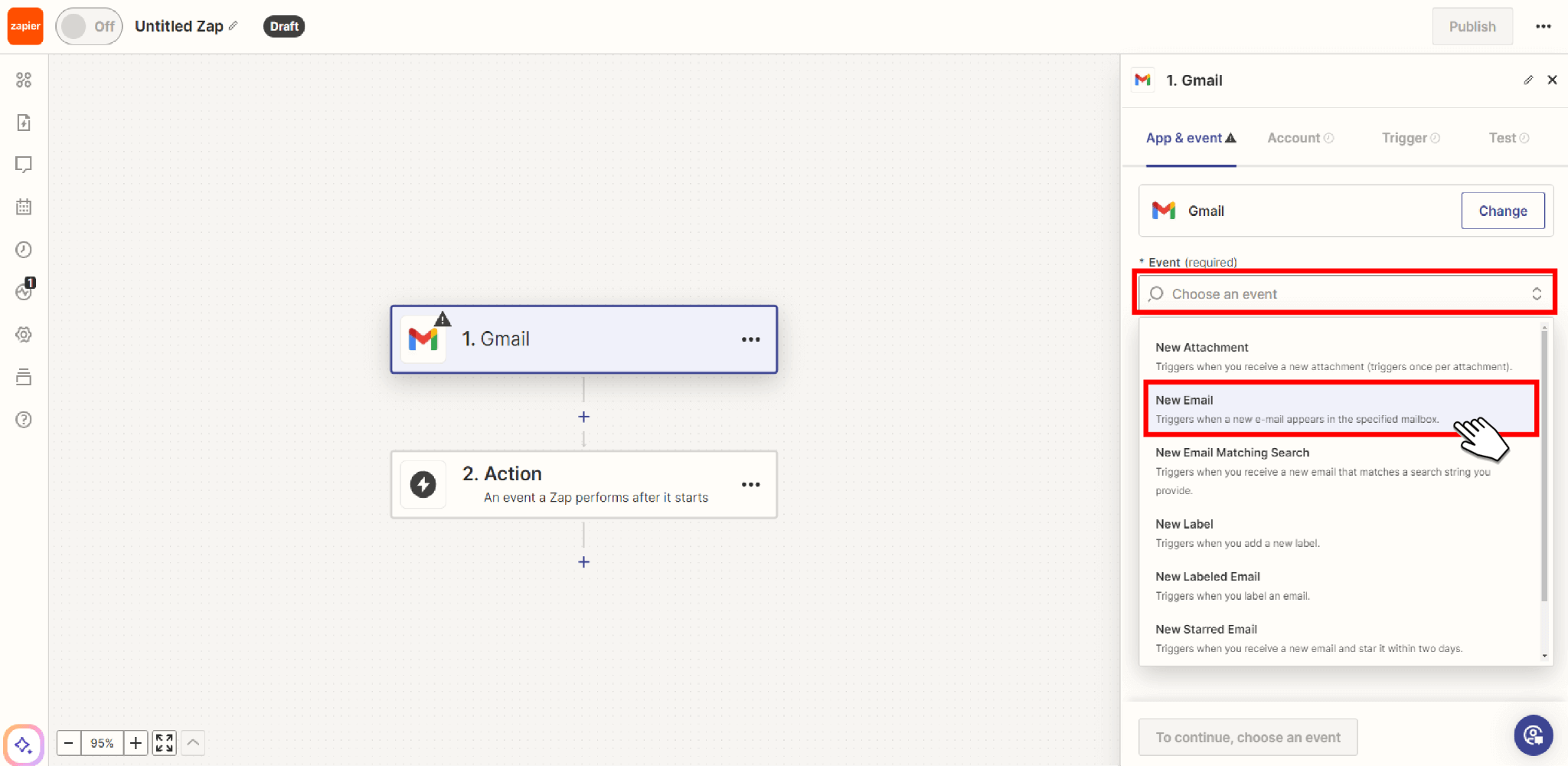This screenshot has height=766, width=1568.
Task: Open the settings gear in left sidebar
Action: coord(24,335)
